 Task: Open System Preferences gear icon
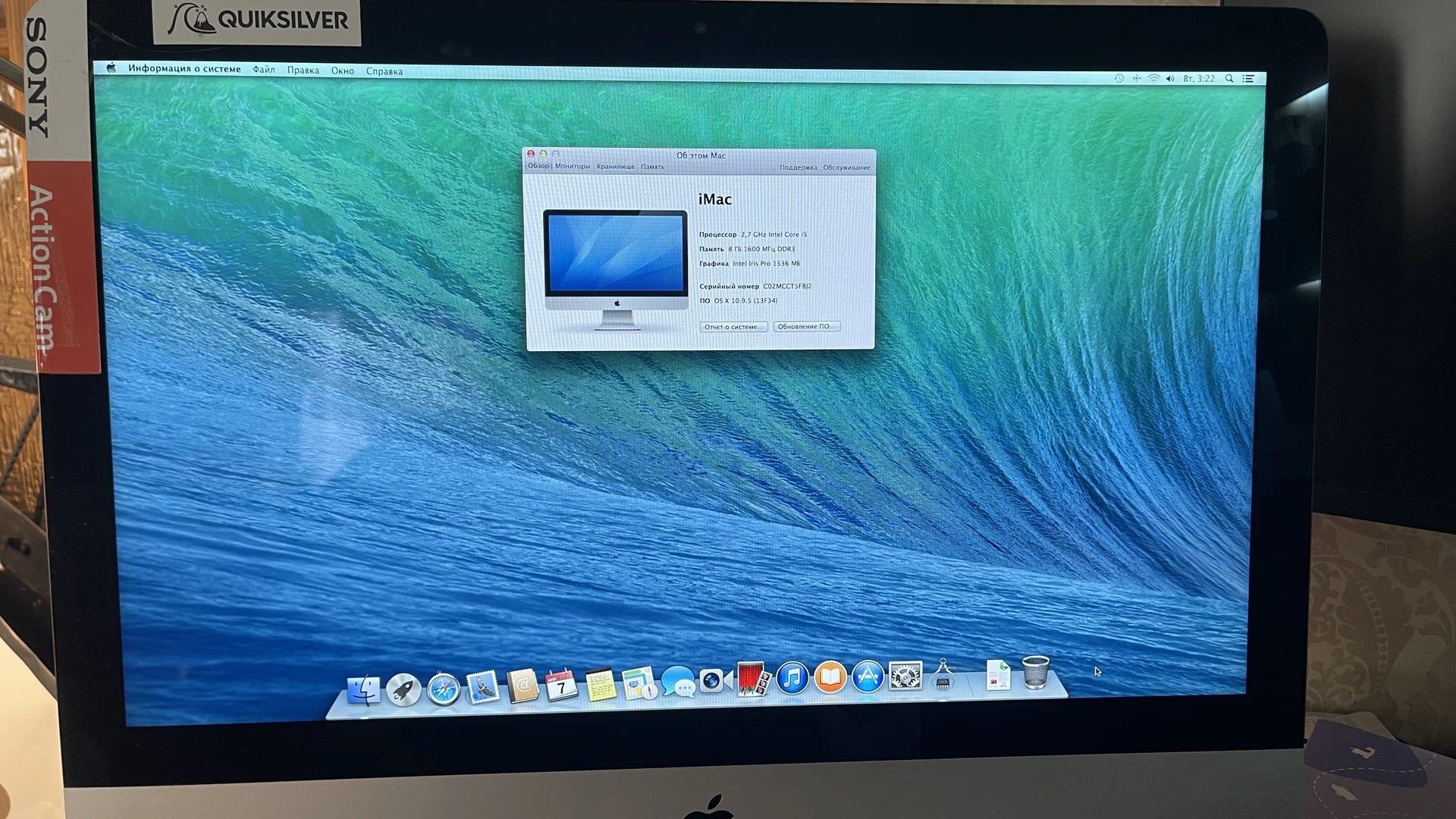(x=905, y=675)
